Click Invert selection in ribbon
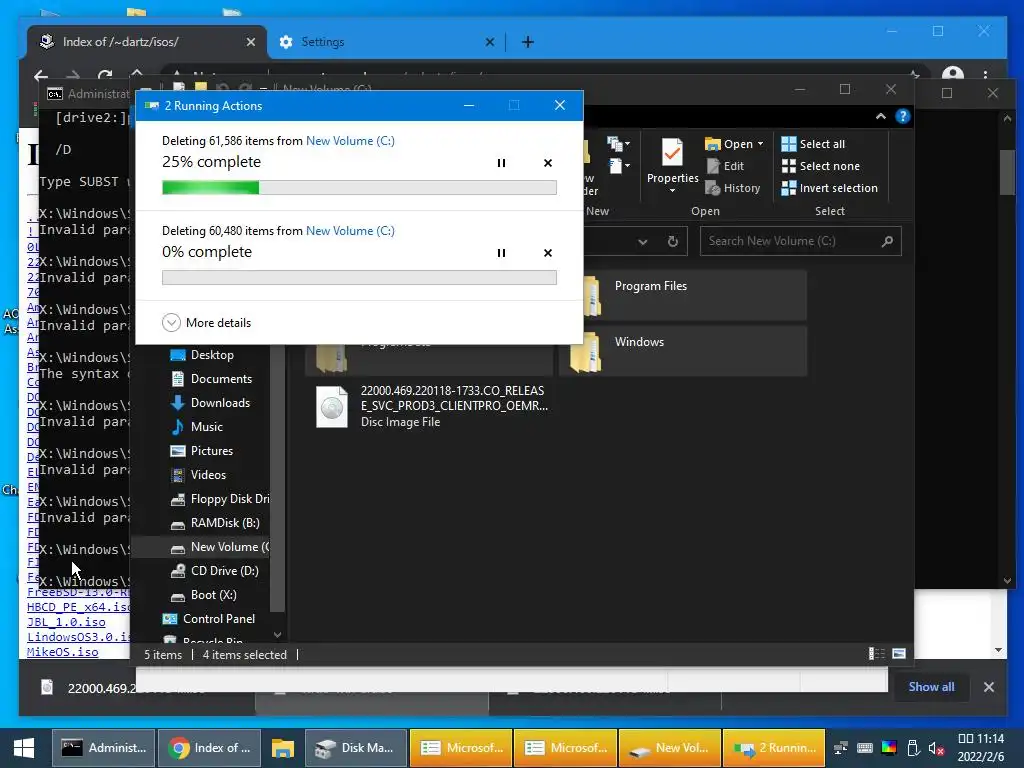 click(829, 188)
